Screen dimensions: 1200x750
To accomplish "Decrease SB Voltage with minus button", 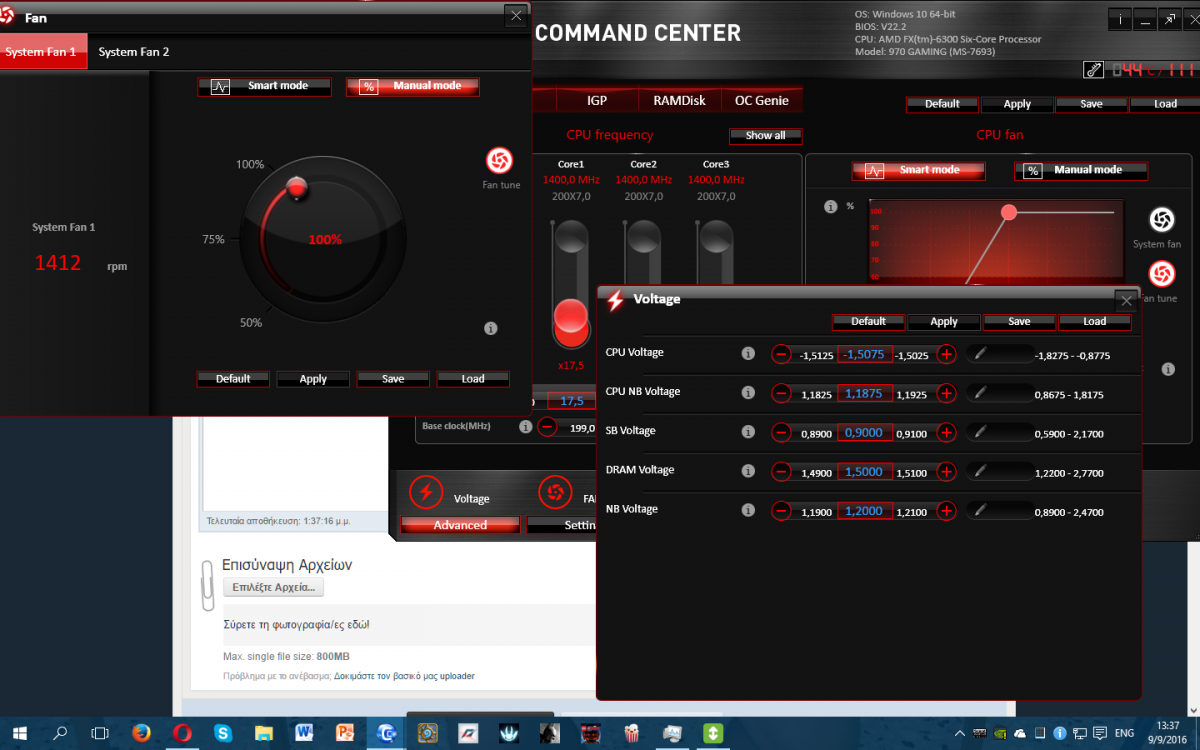I will 781,432.
